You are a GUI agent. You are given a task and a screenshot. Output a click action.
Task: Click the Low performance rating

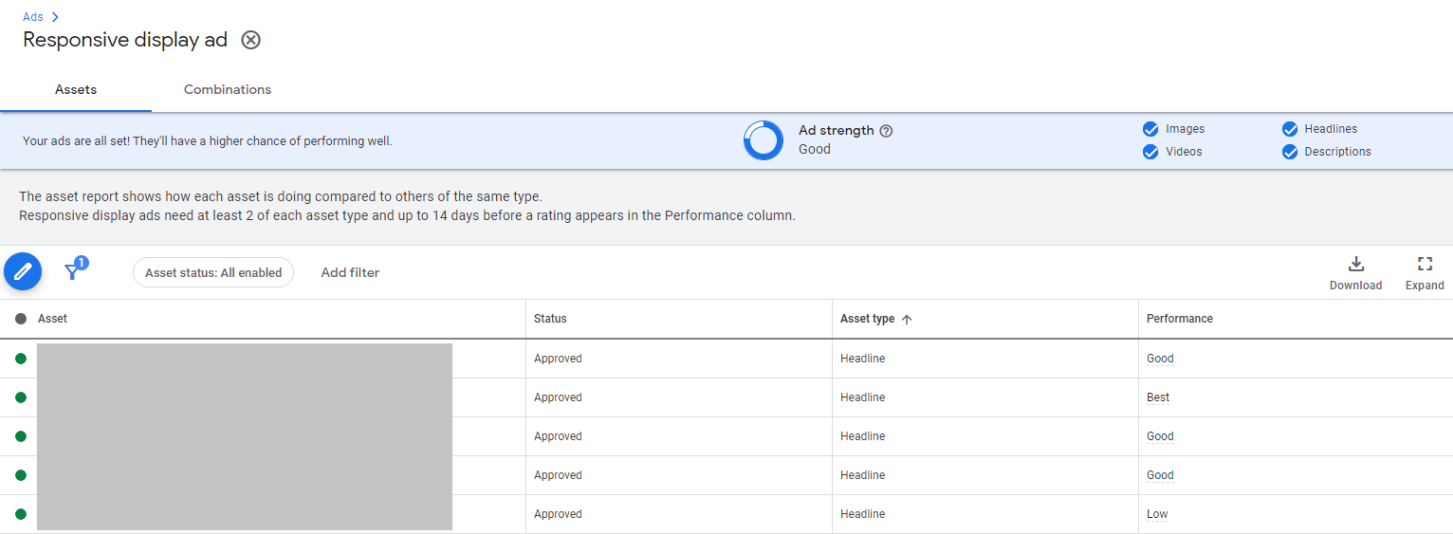click(1157, 514)
